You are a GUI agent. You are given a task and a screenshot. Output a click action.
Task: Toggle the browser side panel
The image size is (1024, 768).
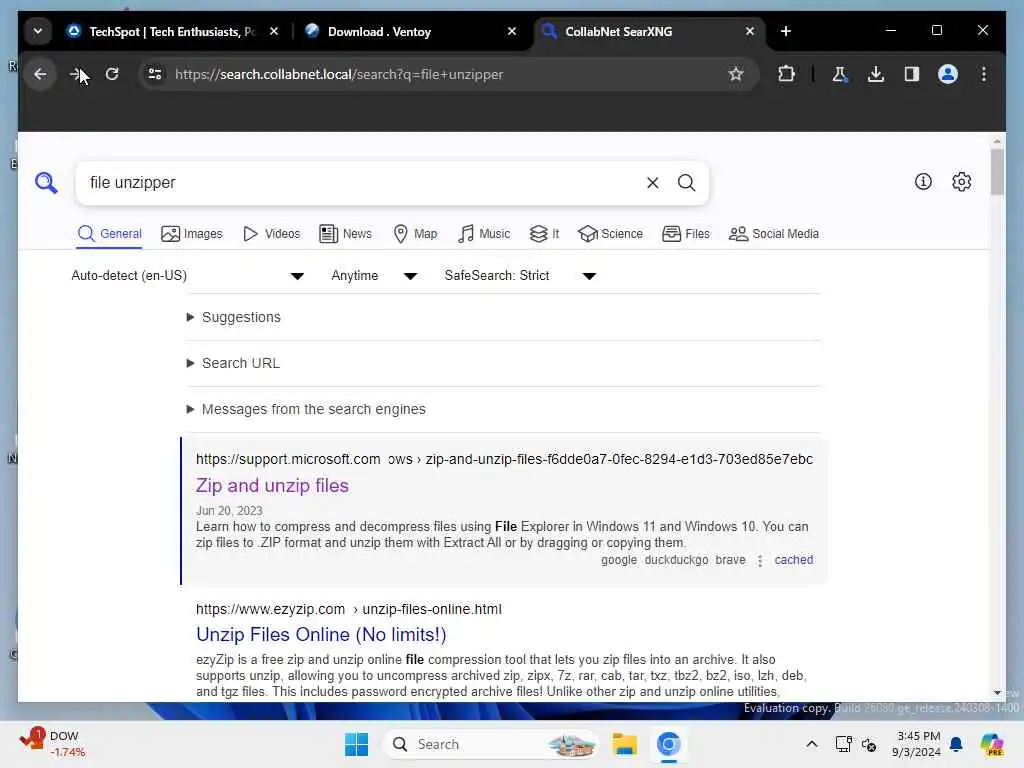tap(912, 74)
